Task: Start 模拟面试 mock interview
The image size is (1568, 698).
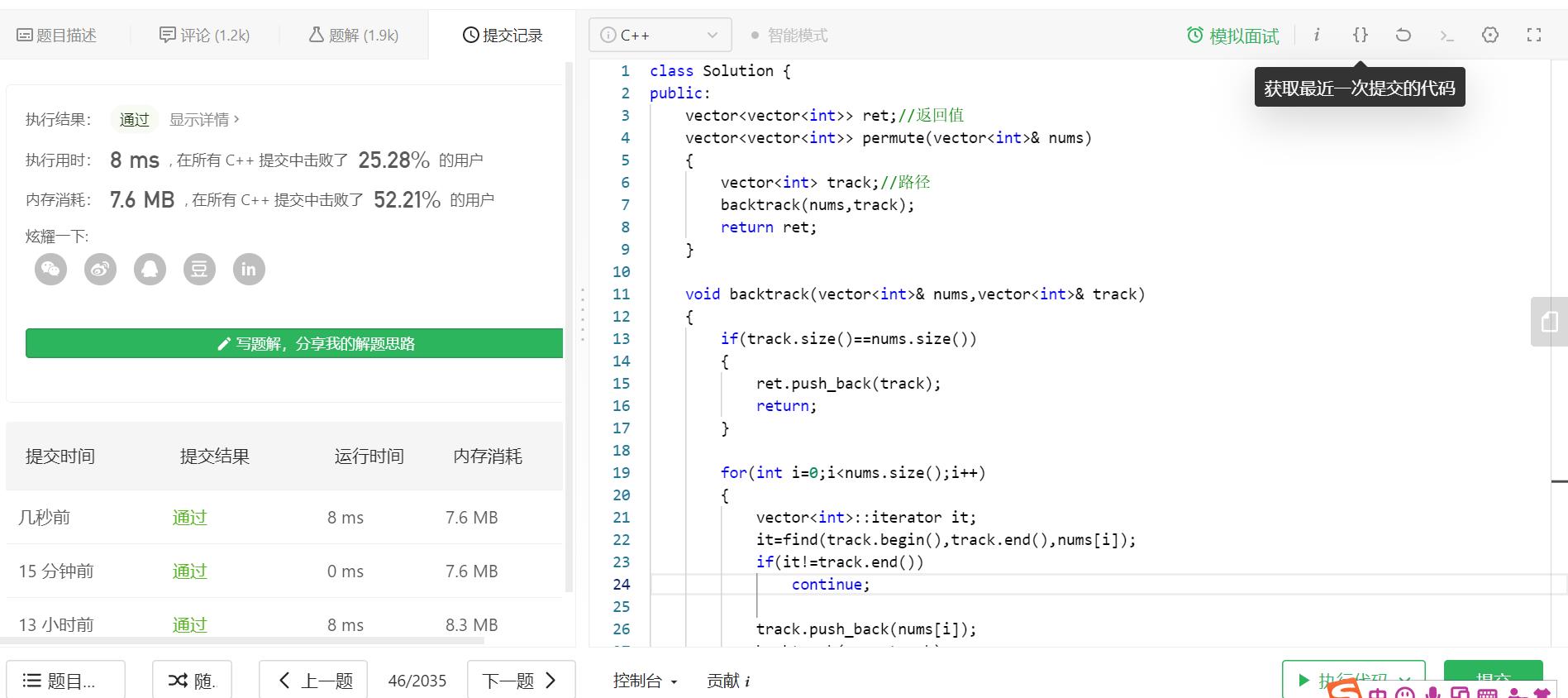Action: (1232, 36)
